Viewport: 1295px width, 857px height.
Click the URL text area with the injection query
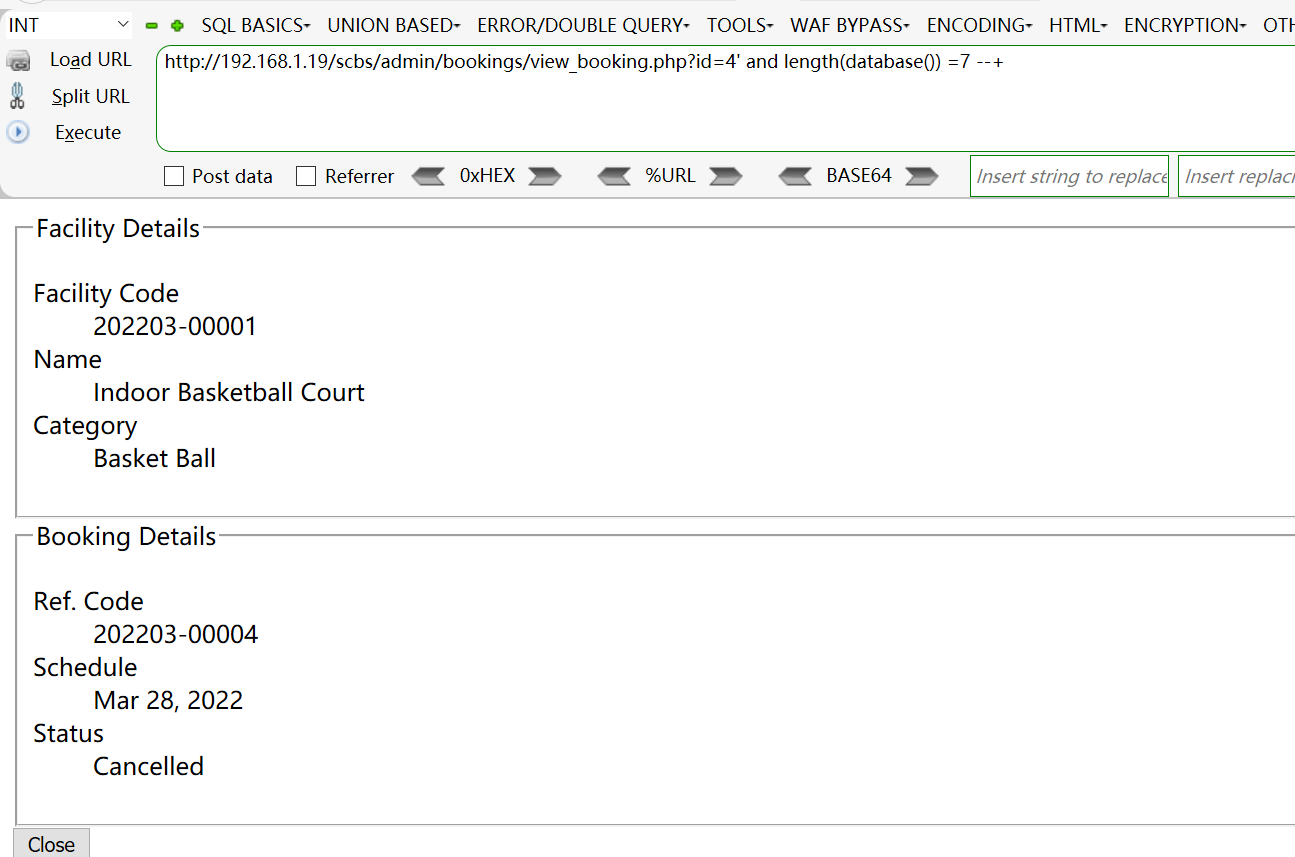[725, 98]
